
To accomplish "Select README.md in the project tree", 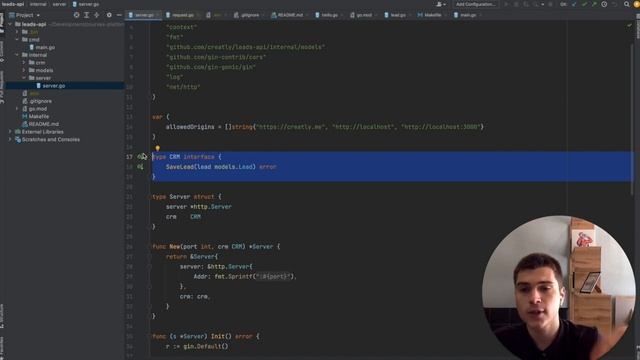I will point(44,124).
